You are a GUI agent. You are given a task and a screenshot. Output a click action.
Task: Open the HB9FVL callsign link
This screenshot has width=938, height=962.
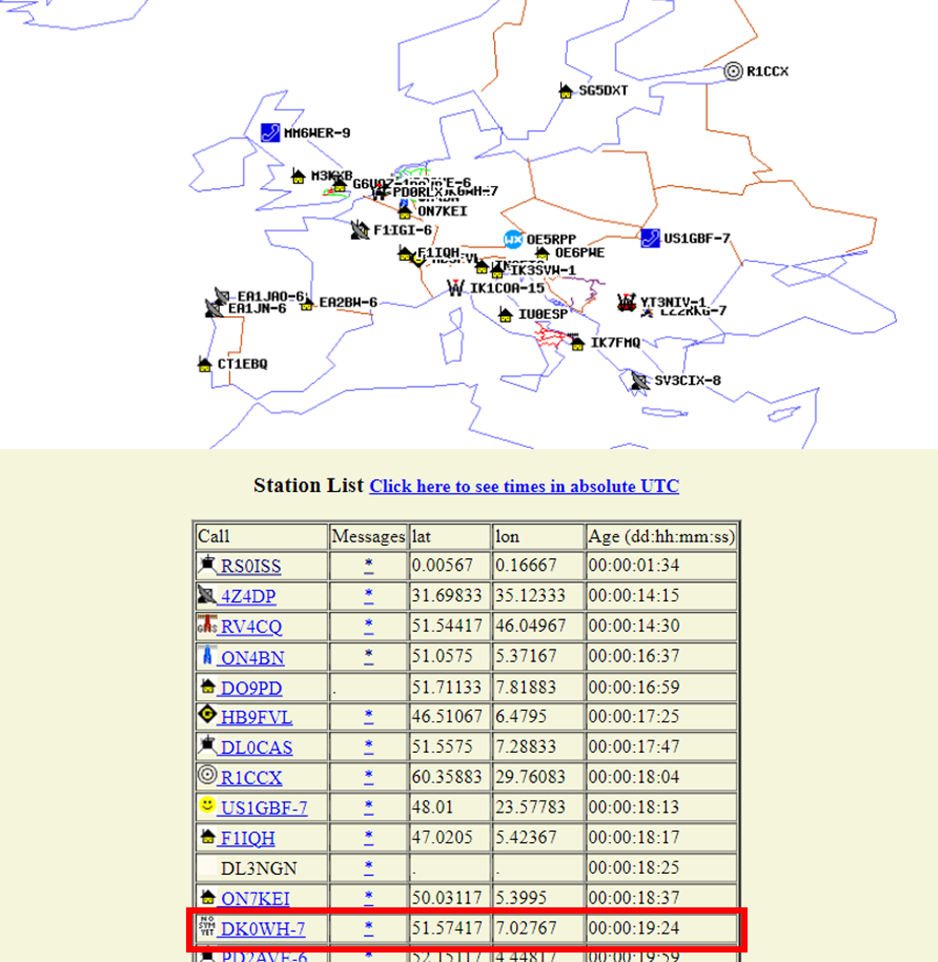pos(256,717)
